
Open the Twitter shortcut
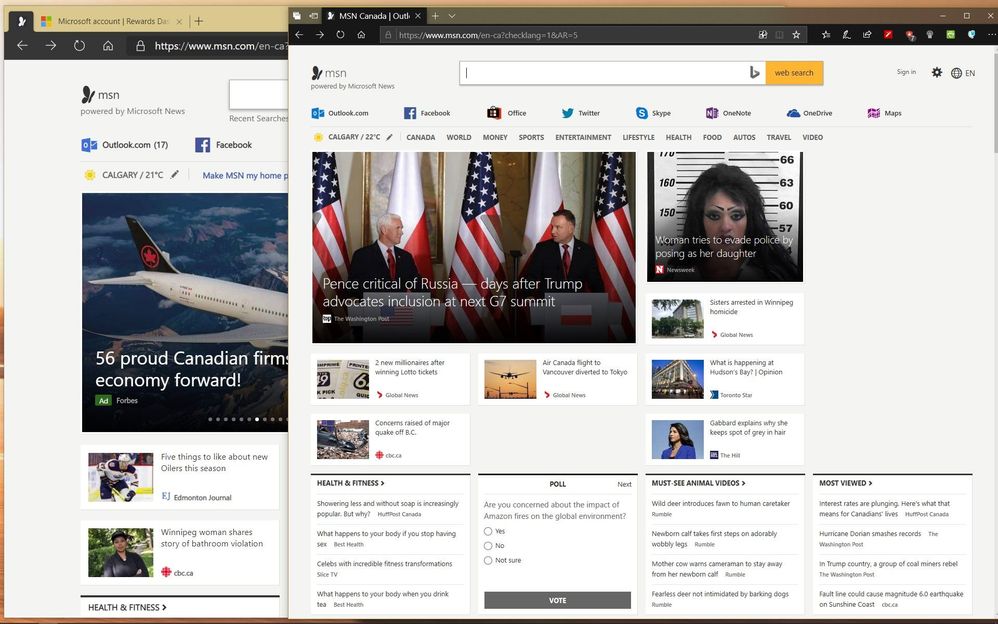580,113
